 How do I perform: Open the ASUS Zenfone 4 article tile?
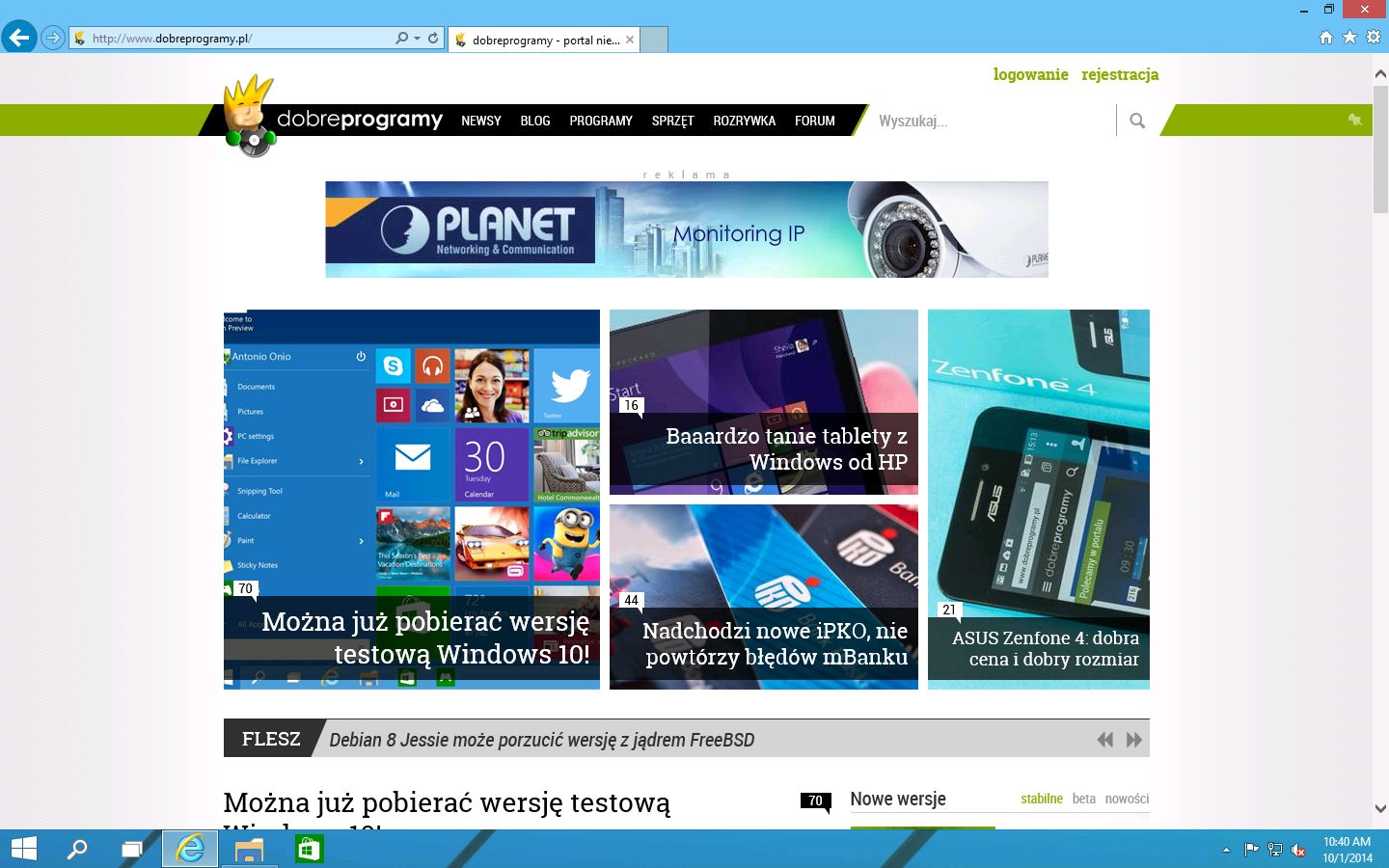click(x=1039, y=500)
